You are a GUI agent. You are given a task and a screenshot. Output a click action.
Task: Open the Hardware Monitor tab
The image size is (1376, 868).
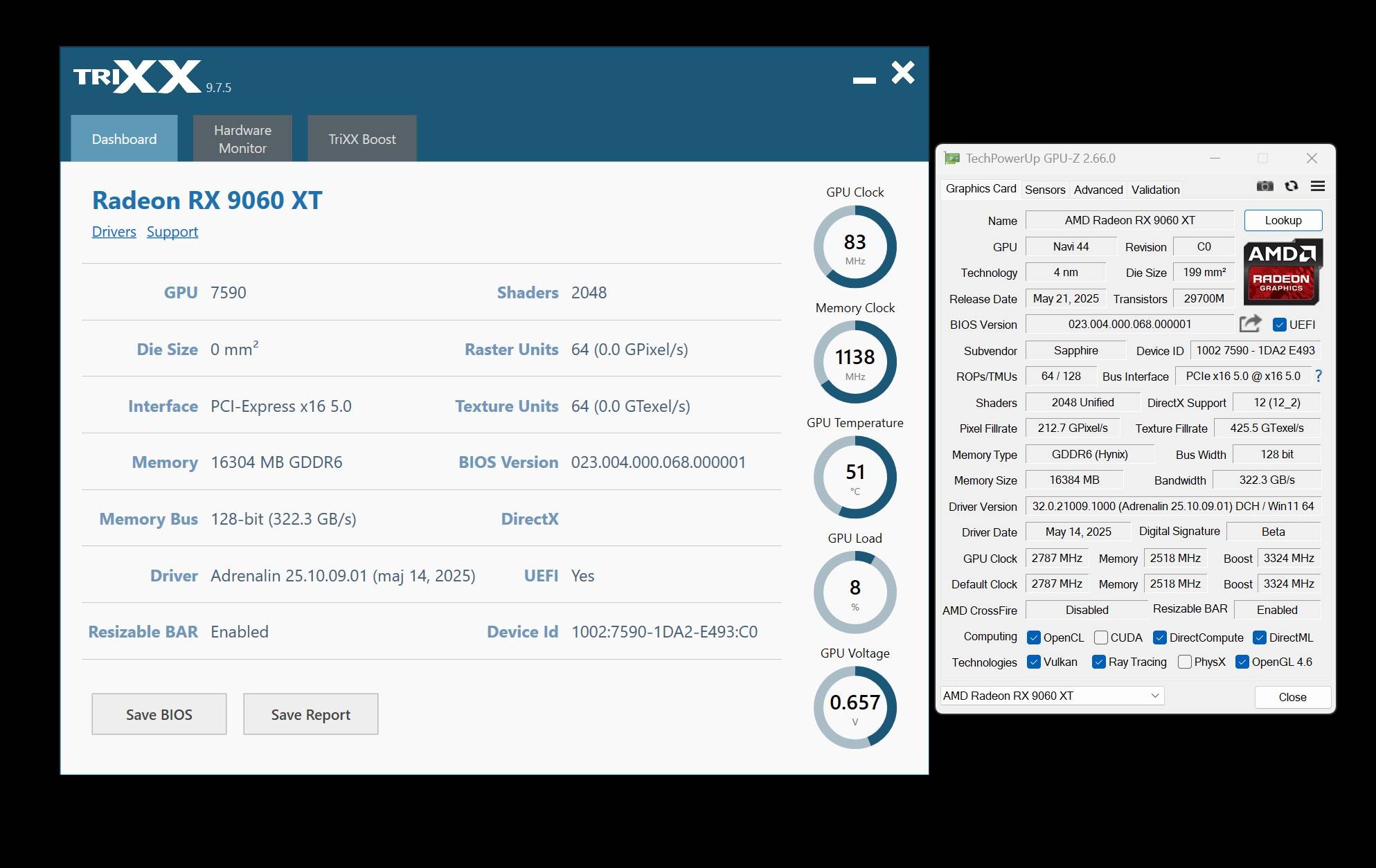[242, 138]
